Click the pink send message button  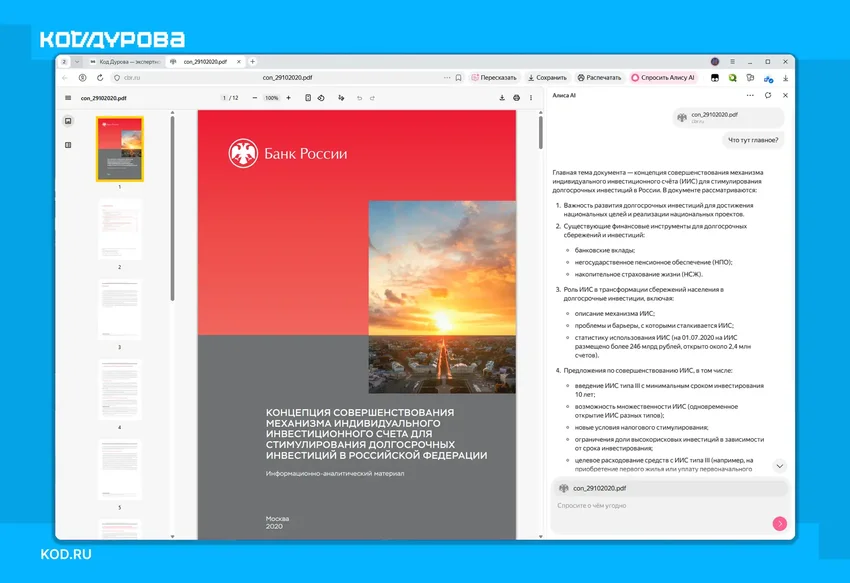[x=780, y=523]
